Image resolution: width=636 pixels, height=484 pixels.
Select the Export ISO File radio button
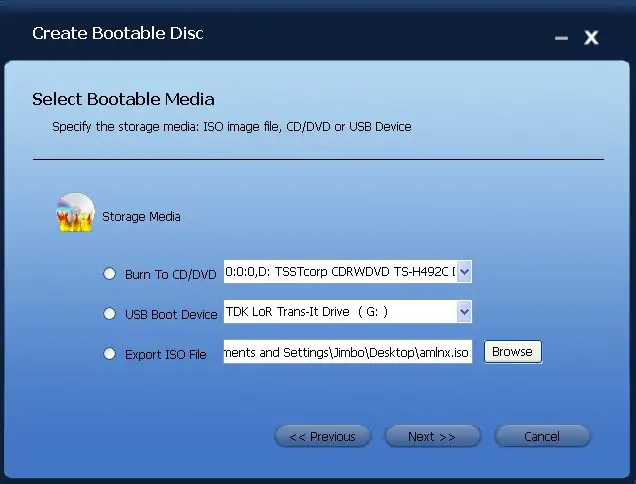pyautogui.click(x=109, y=354)
